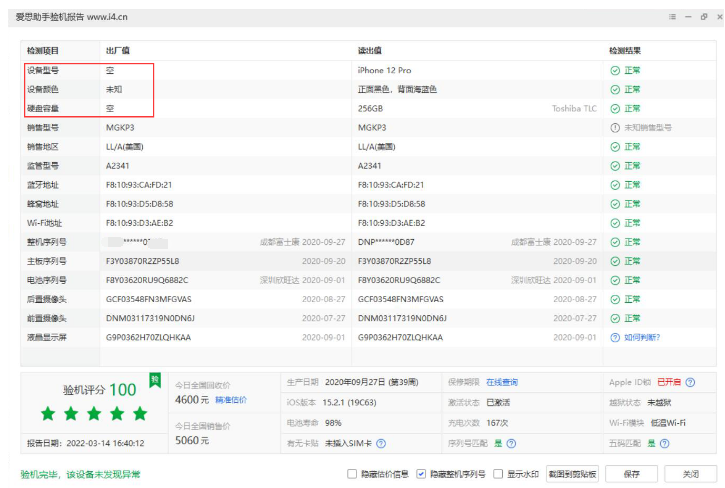The image size is (725, 488).
Task: Select factory battery serial F8Y03620RU9Q6882C
Action: click(147, 280)
